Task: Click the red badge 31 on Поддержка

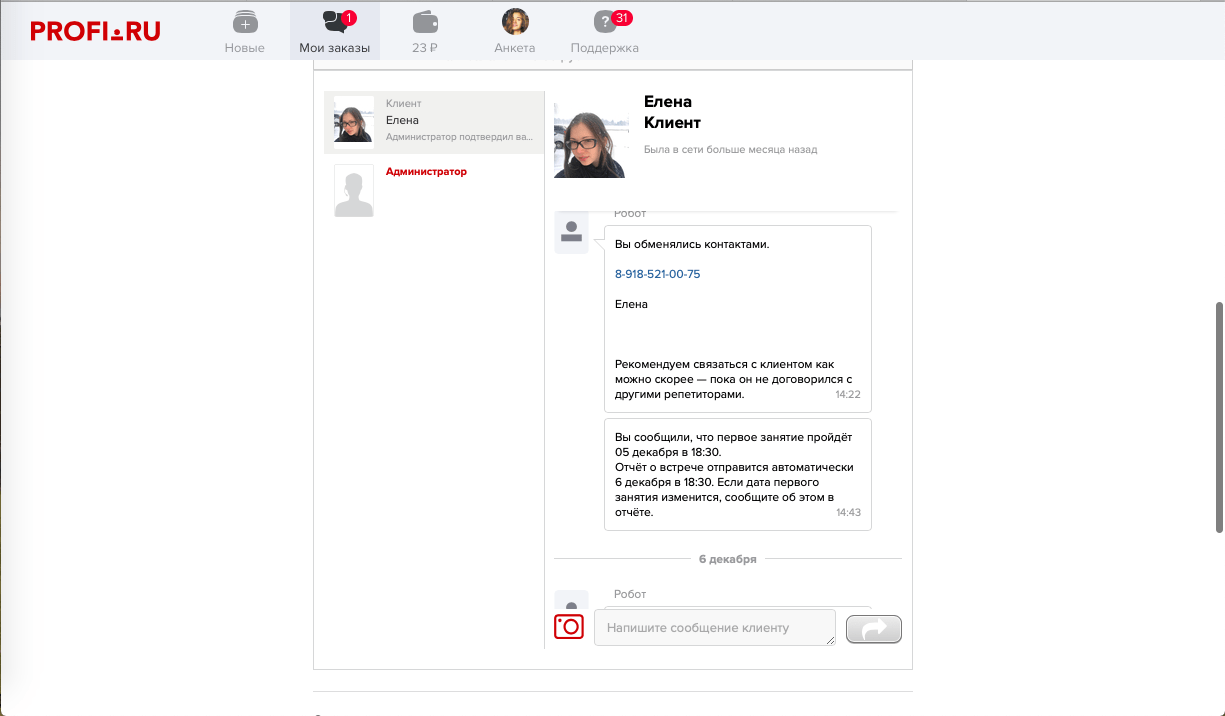Action: (622, 18)
